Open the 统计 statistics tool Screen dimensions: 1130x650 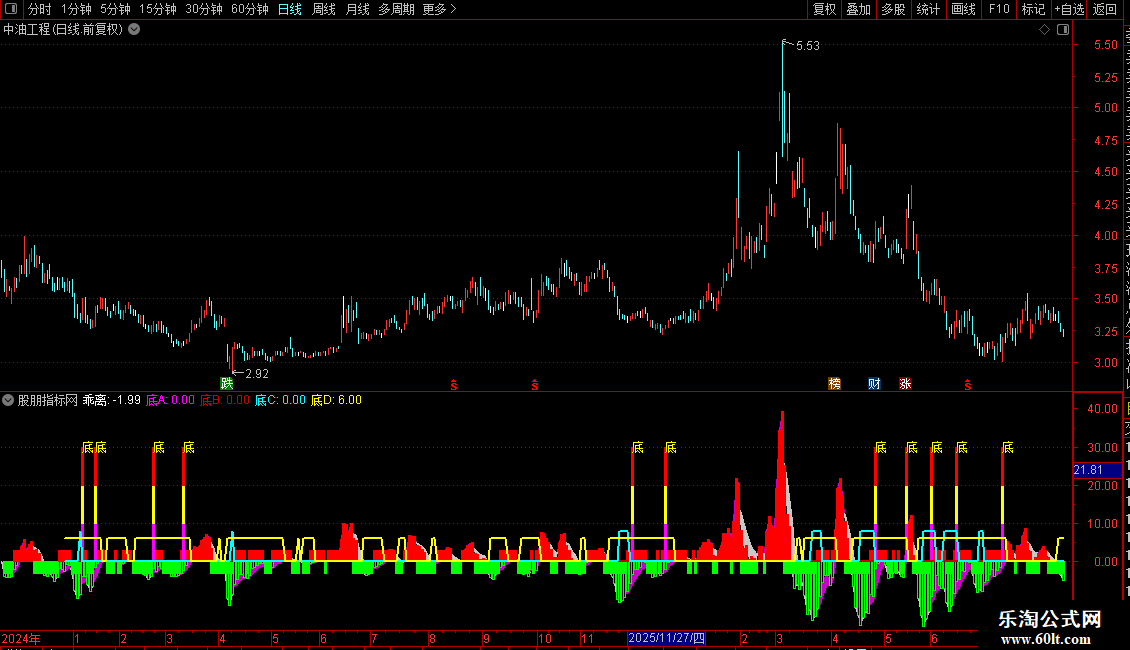(x=928, y=9)
